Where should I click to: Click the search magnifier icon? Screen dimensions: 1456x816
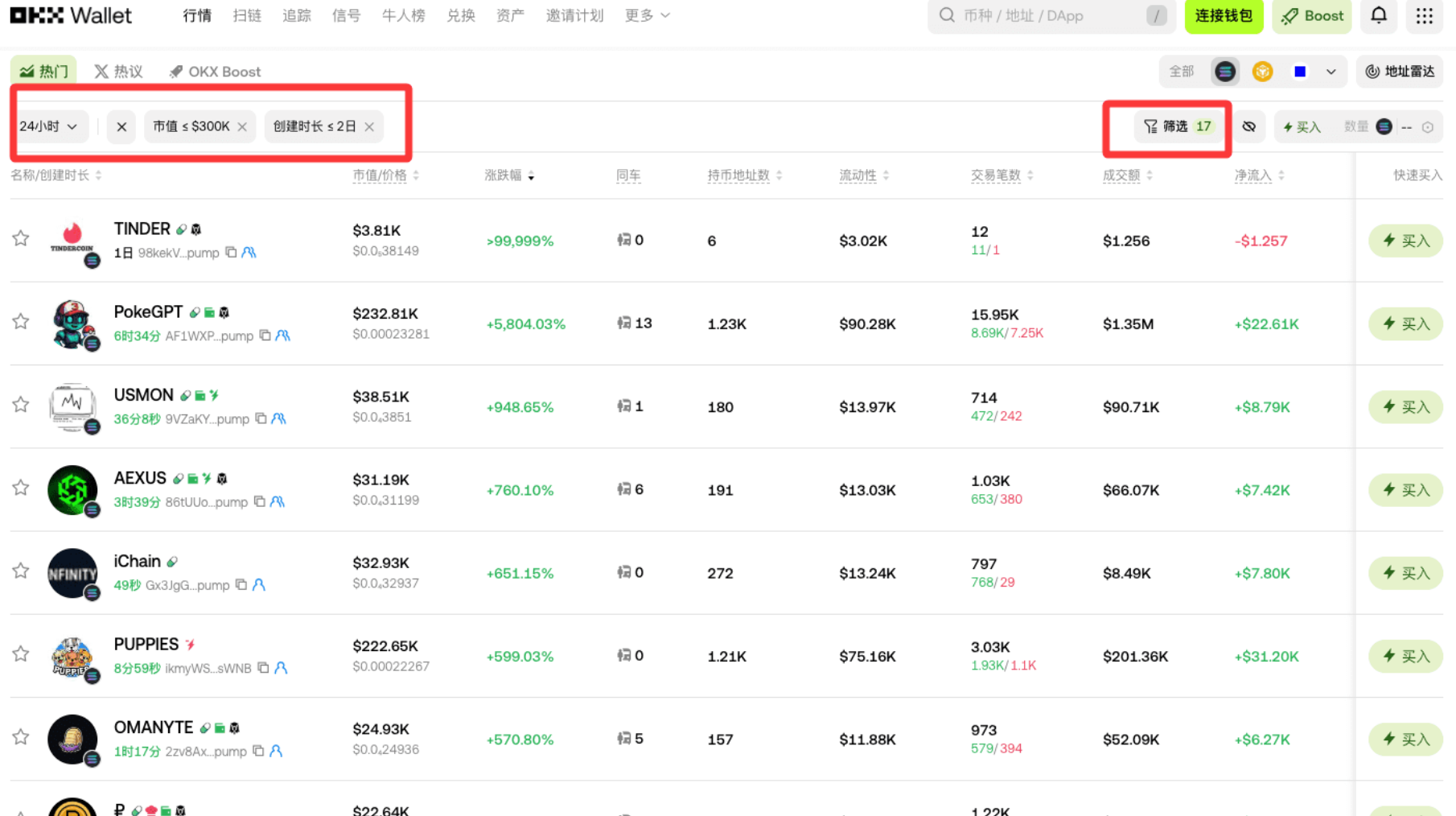947,15
